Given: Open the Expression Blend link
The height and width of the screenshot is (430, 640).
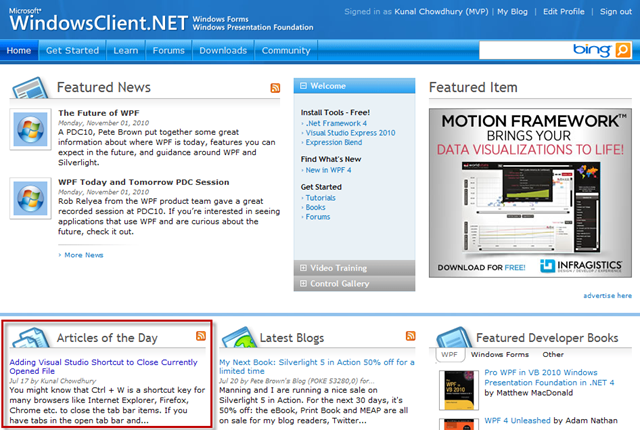Looking at the screenshot, I should pyautogui.click(x=334, y=142).
